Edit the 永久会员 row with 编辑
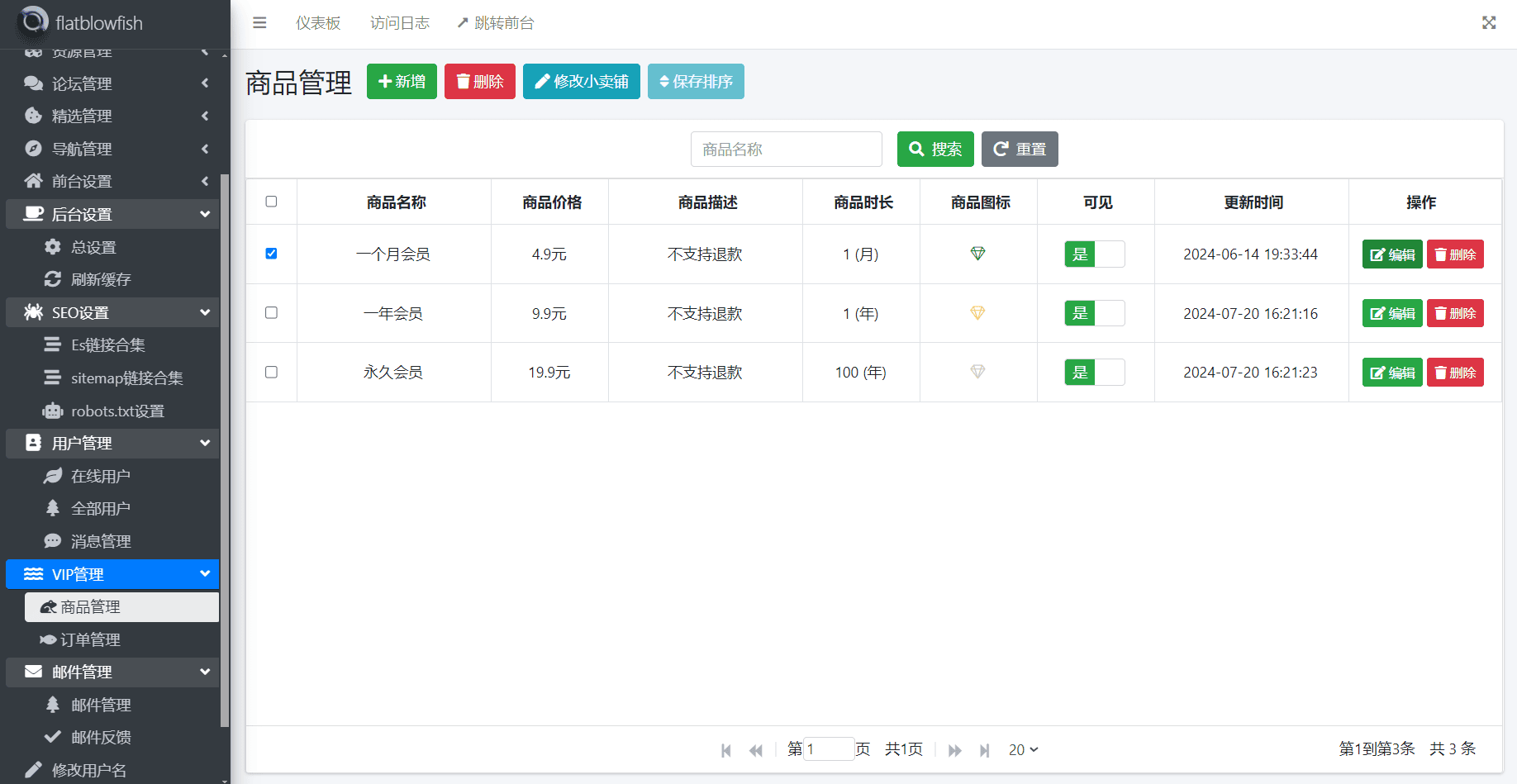Viewport: 1517px width, 784px height. [1392, 373]
